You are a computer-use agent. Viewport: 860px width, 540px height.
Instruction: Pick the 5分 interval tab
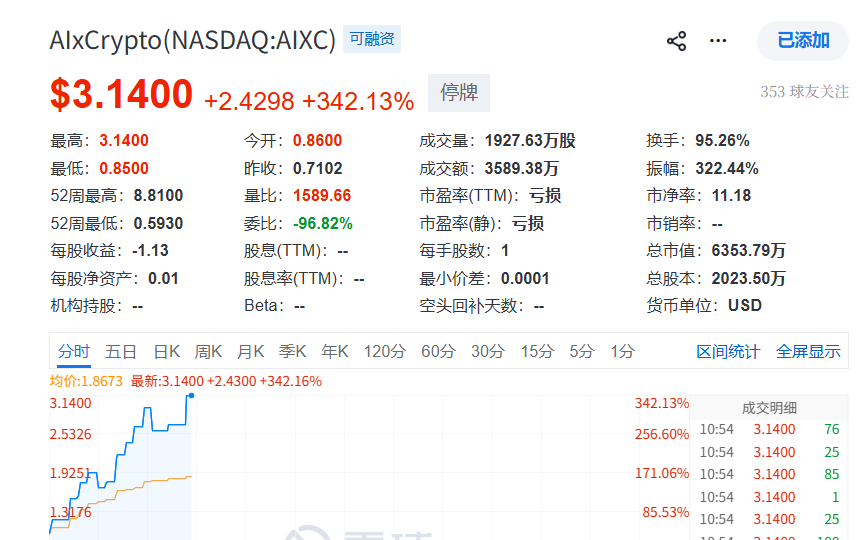click(x=581, y=351)
